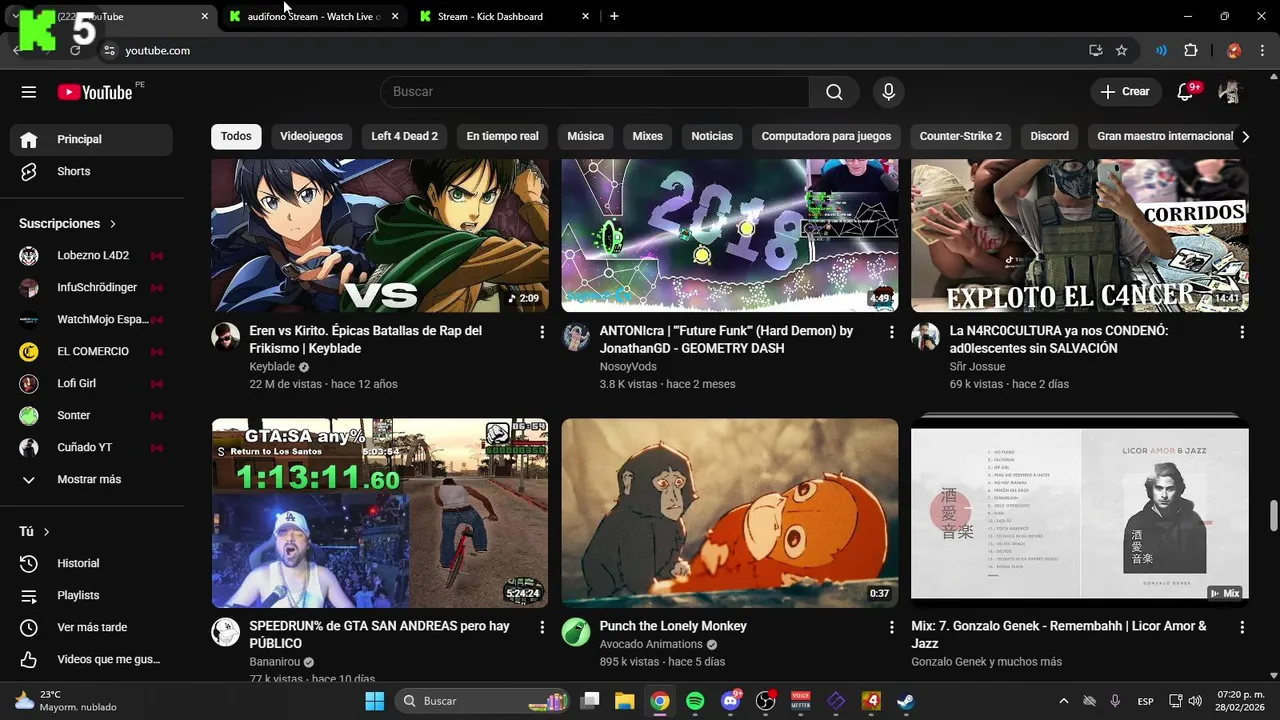The width and height of the screenshot is (1280, 720).
Task: Click La N4RC0CULTURA video title
Action: [1059, 339]
